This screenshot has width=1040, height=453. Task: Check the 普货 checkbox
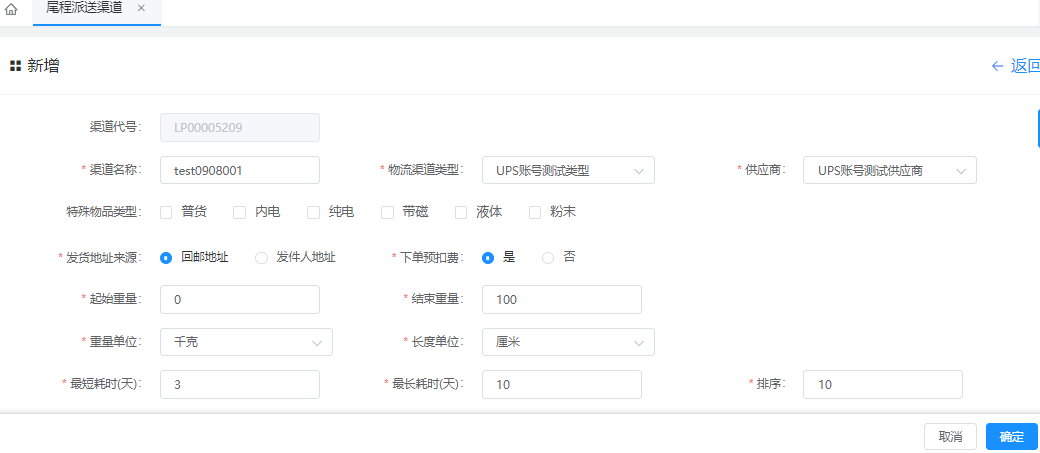coord(166,212)
